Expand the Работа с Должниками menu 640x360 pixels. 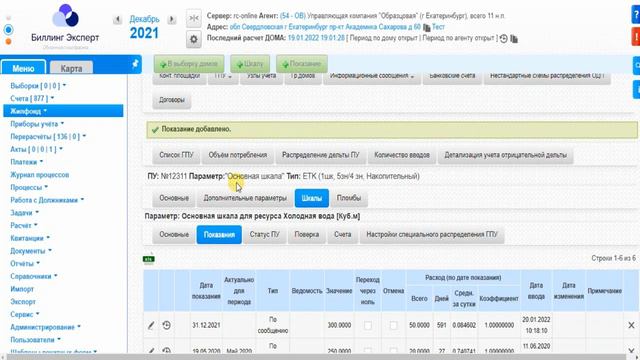click(47, 200)
